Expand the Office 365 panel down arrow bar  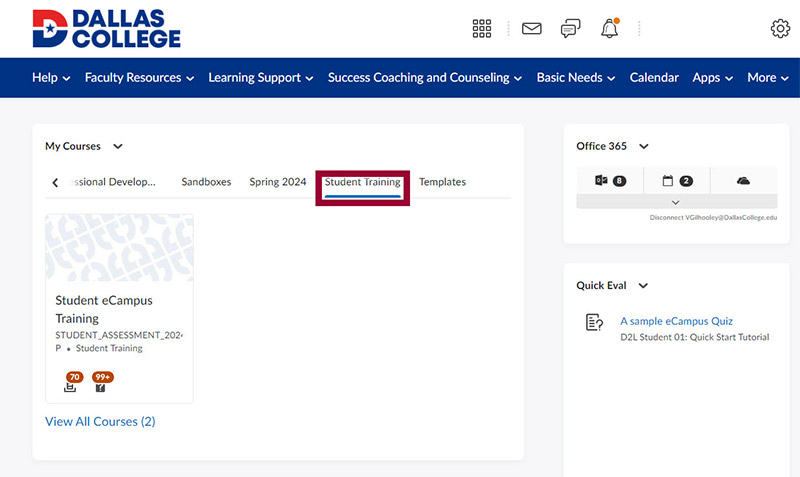click(x=677, y=202)
